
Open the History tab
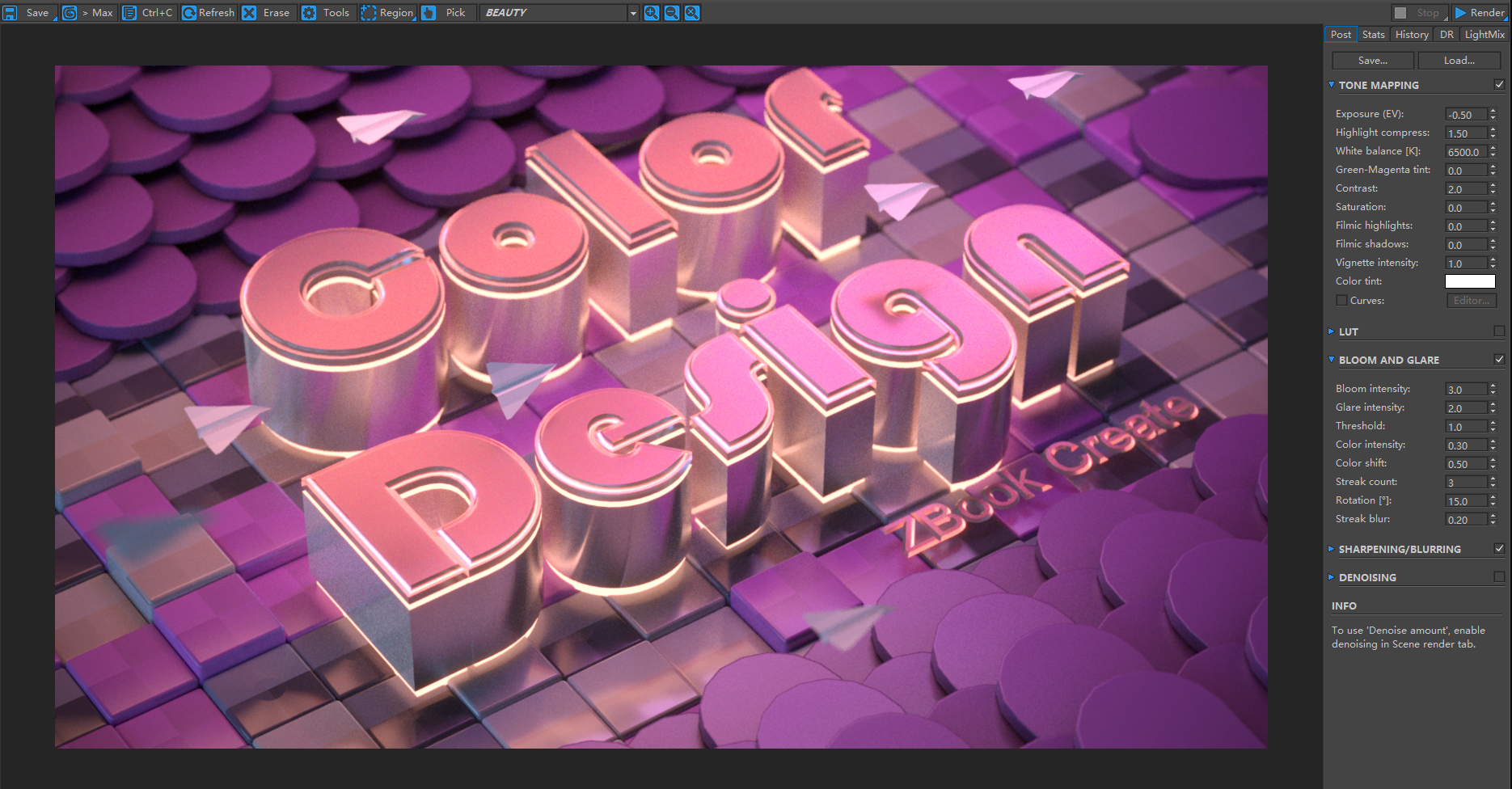point(1412,35)
